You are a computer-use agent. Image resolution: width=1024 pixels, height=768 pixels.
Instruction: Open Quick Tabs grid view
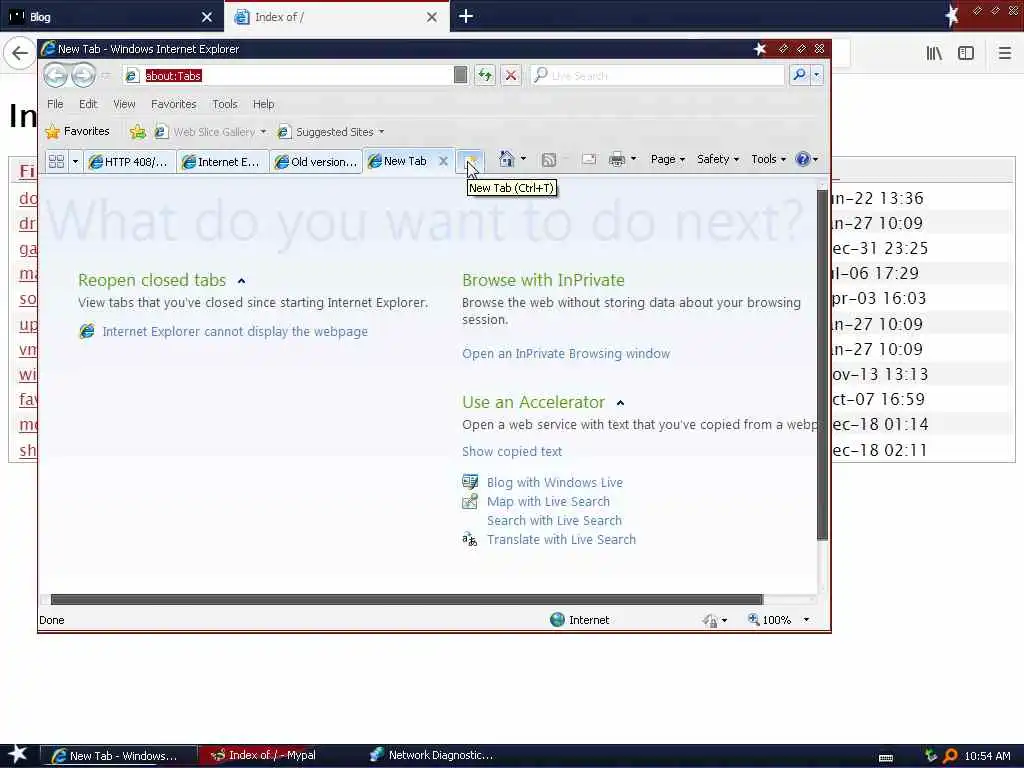56,161
